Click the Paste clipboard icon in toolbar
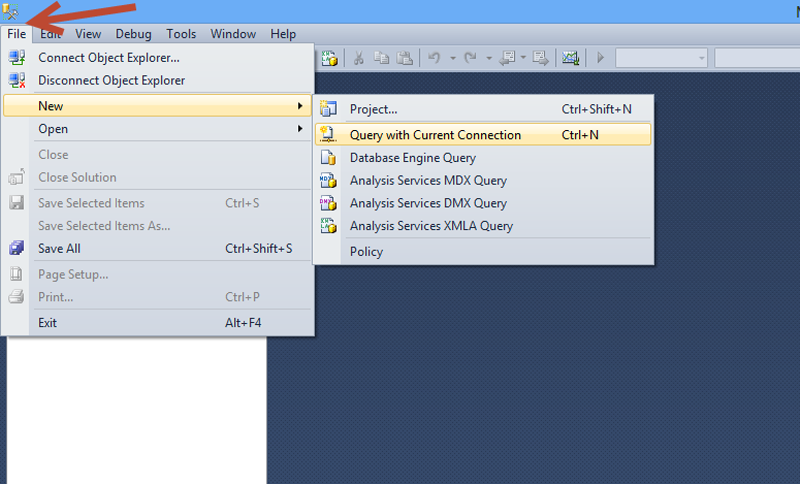The height and width of the screenshot is (484, 800). coord(405,58)
